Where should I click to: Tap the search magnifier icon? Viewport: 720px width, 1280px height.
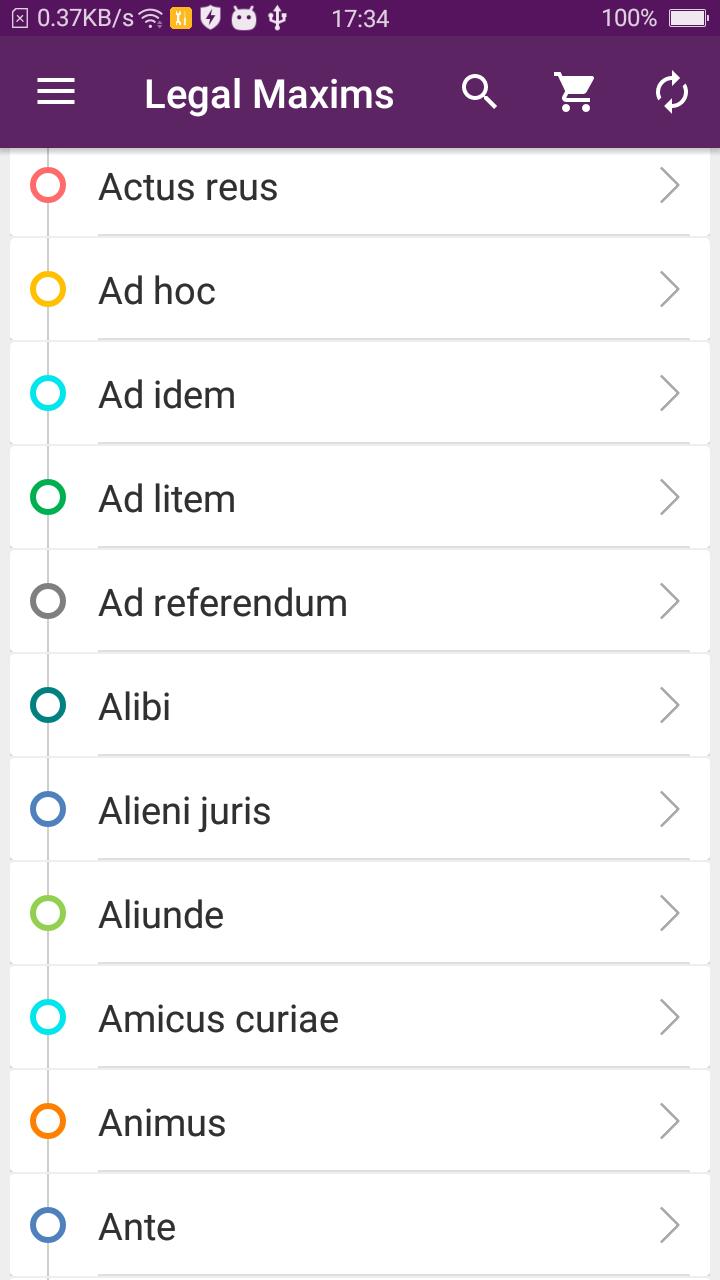(480, 93)
